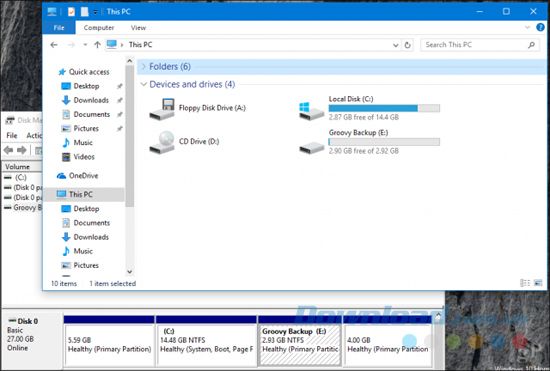The image size is (550, 371).
Task: Click the refresh icon in the address bar
Action: point(407,45)
